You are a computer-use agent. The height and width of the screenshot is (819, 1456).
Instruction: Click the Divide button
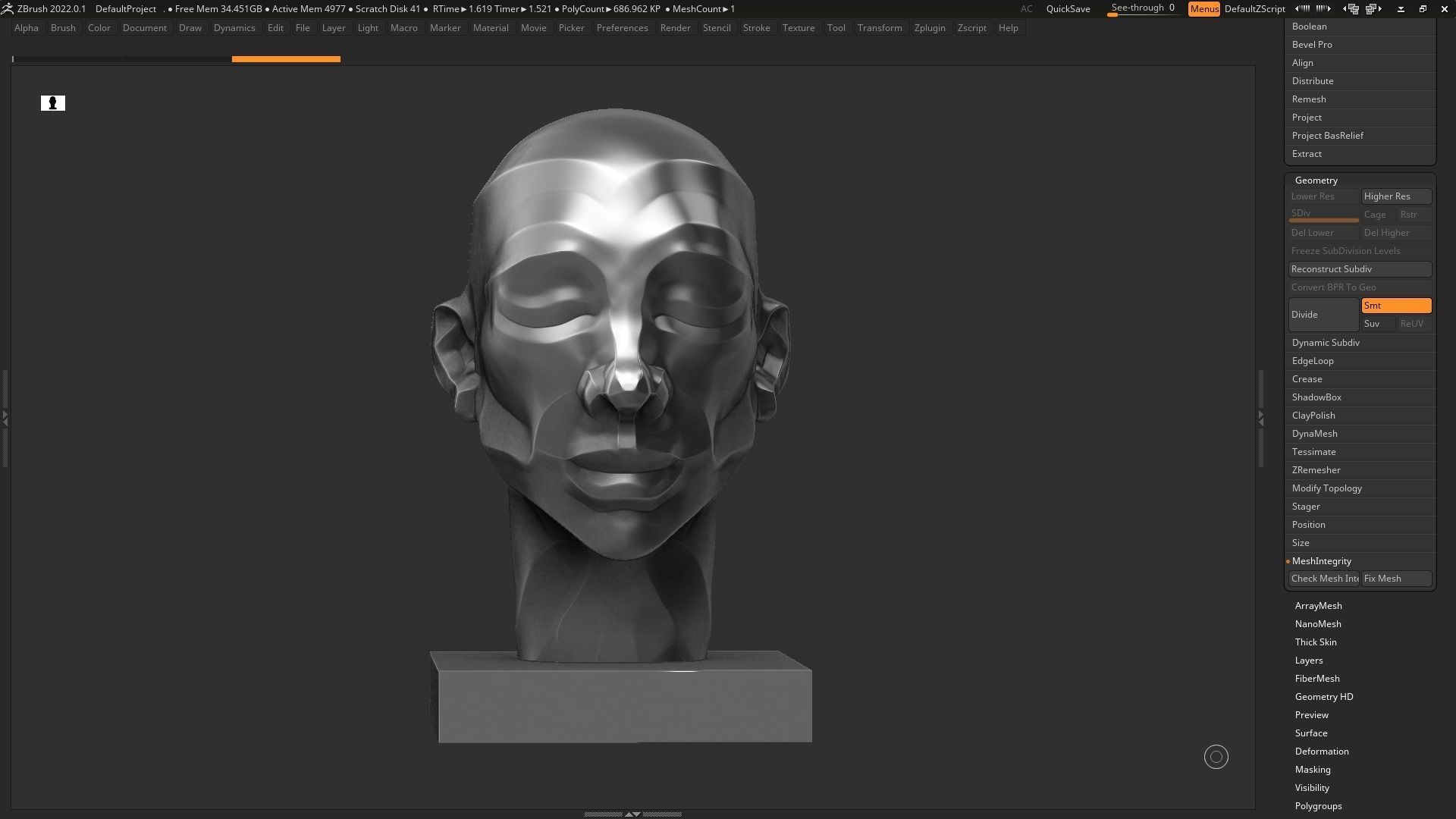(1323, 315)
